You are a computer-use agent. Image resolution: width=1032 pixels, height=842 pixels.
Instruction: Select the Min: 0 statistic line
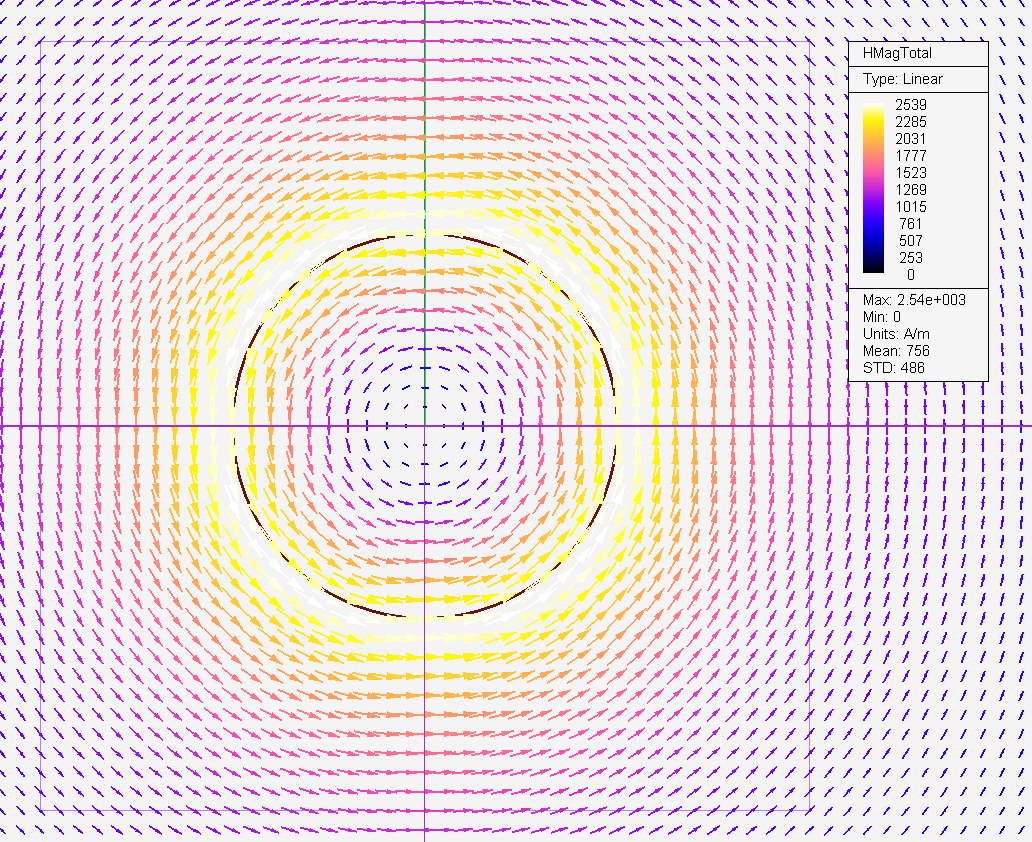click(881, 317)
